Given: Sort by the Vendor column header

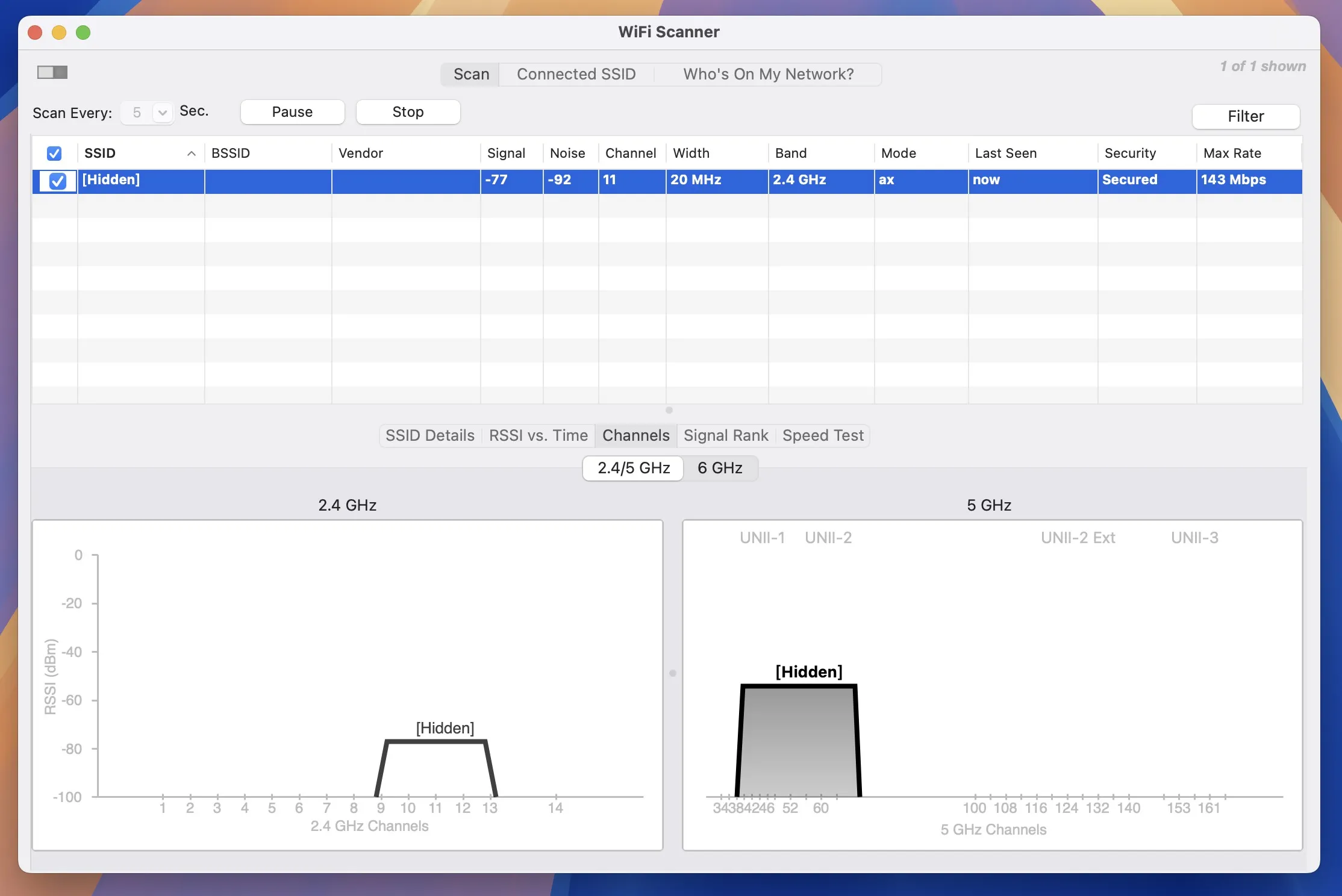Looking at the screenshot, I should pos(406,154).
